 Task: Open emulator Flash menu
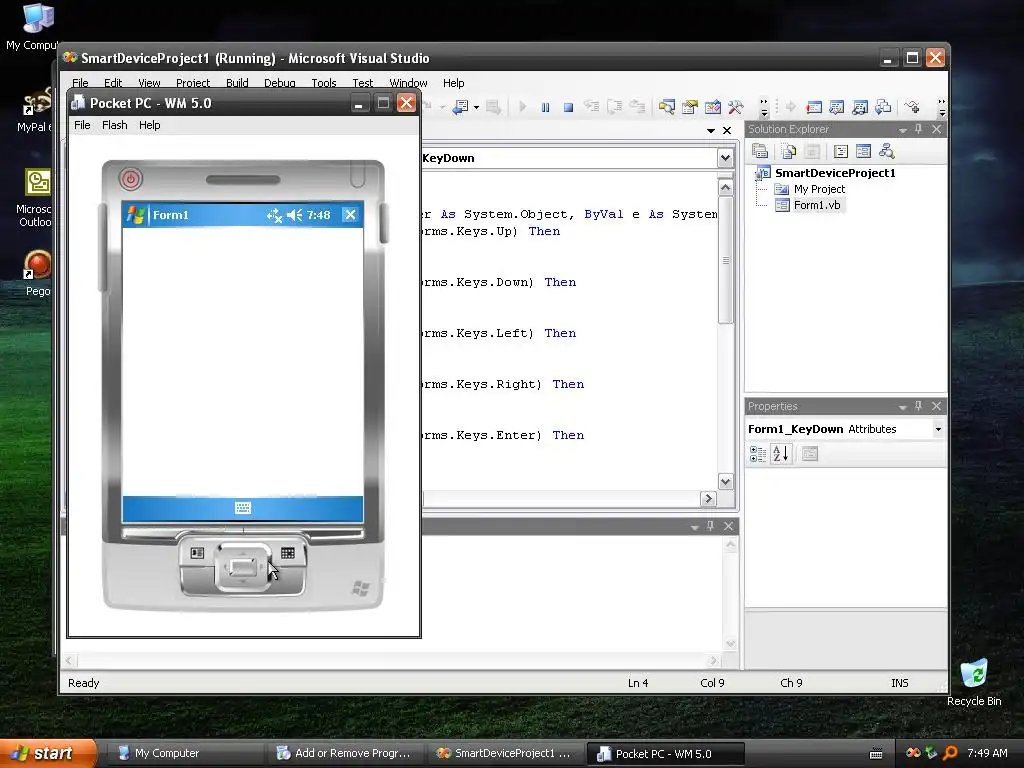[114, 125]
